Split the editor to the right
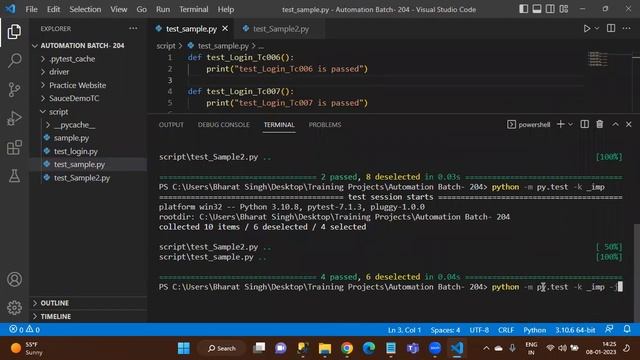This screenshot has height=360, width=640. pyautogui.click(x=611, y=28)
